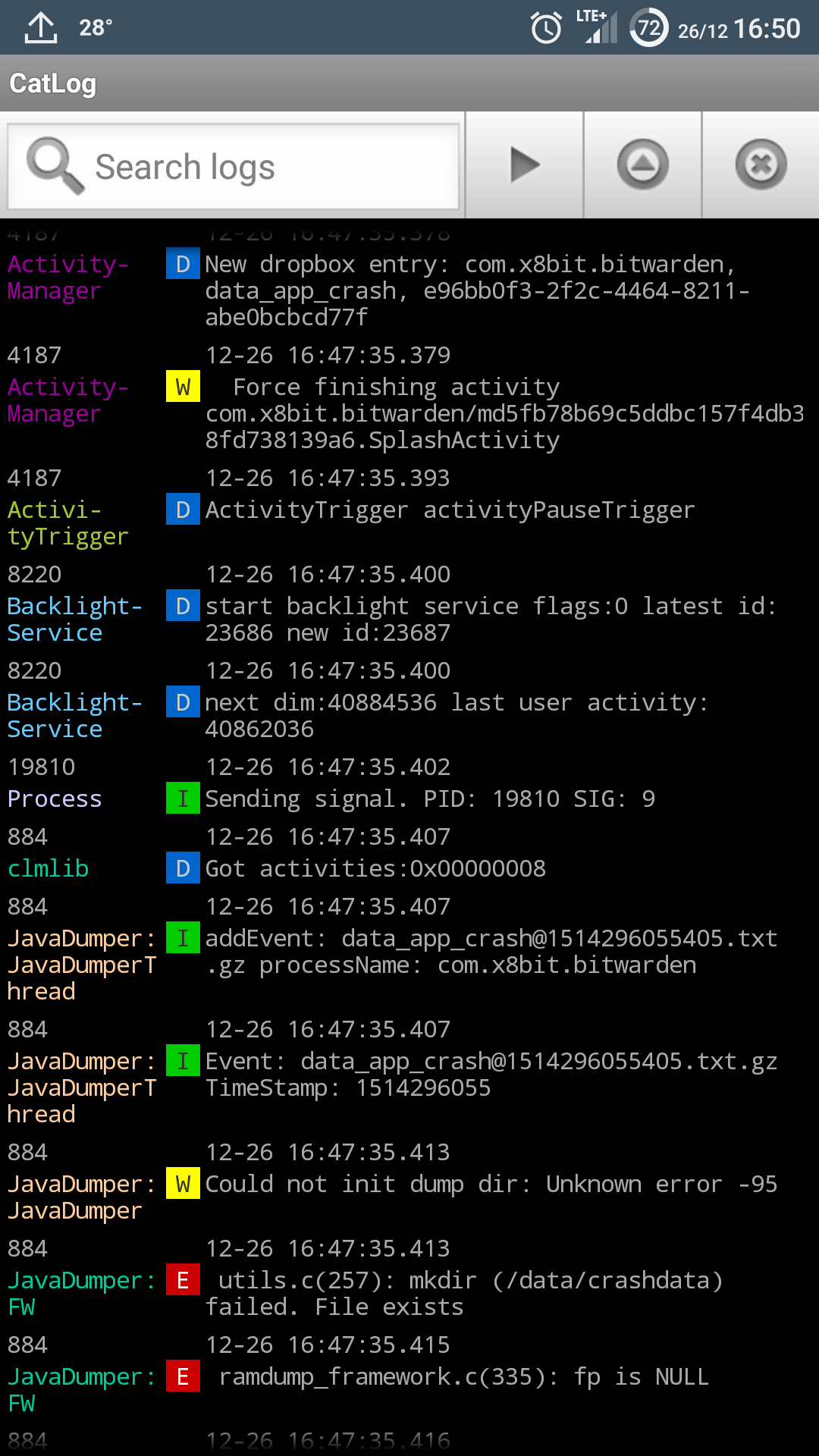This screenshot has width=819, height=1456.
Task: Tap the blue D badge on New dropbox entry
Action: (x=183, y=264)
